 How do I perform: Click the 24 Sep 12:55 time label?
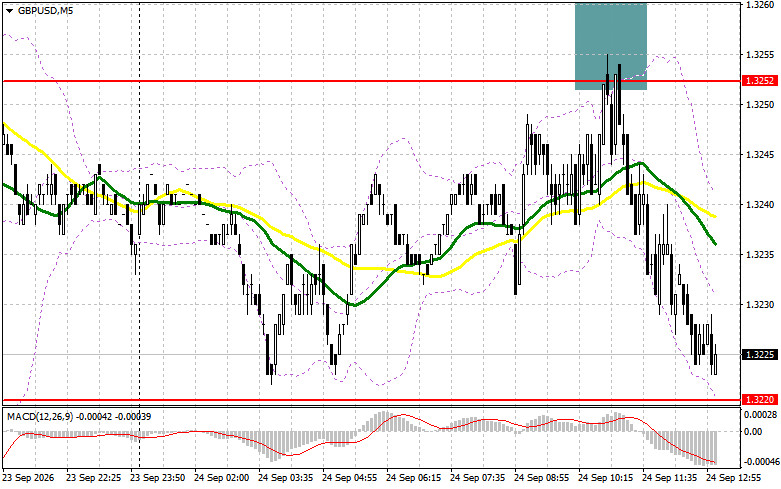733,478
